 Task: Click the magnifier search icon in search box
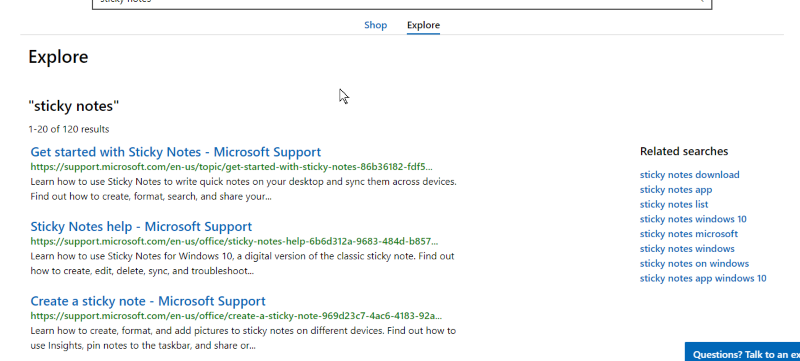tap(701, 2)
